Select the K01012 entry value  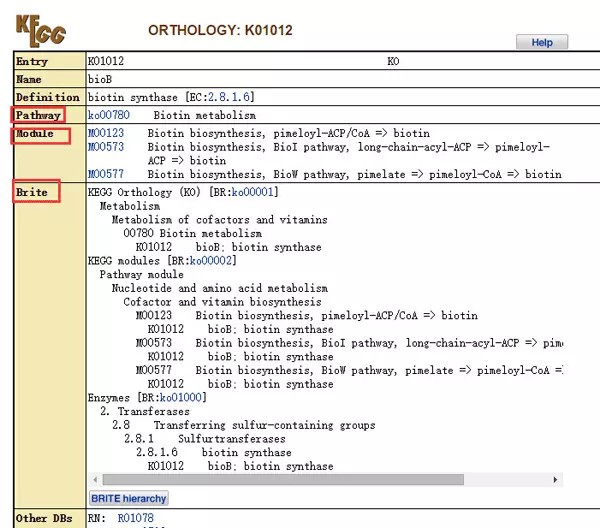click(106, 61)
